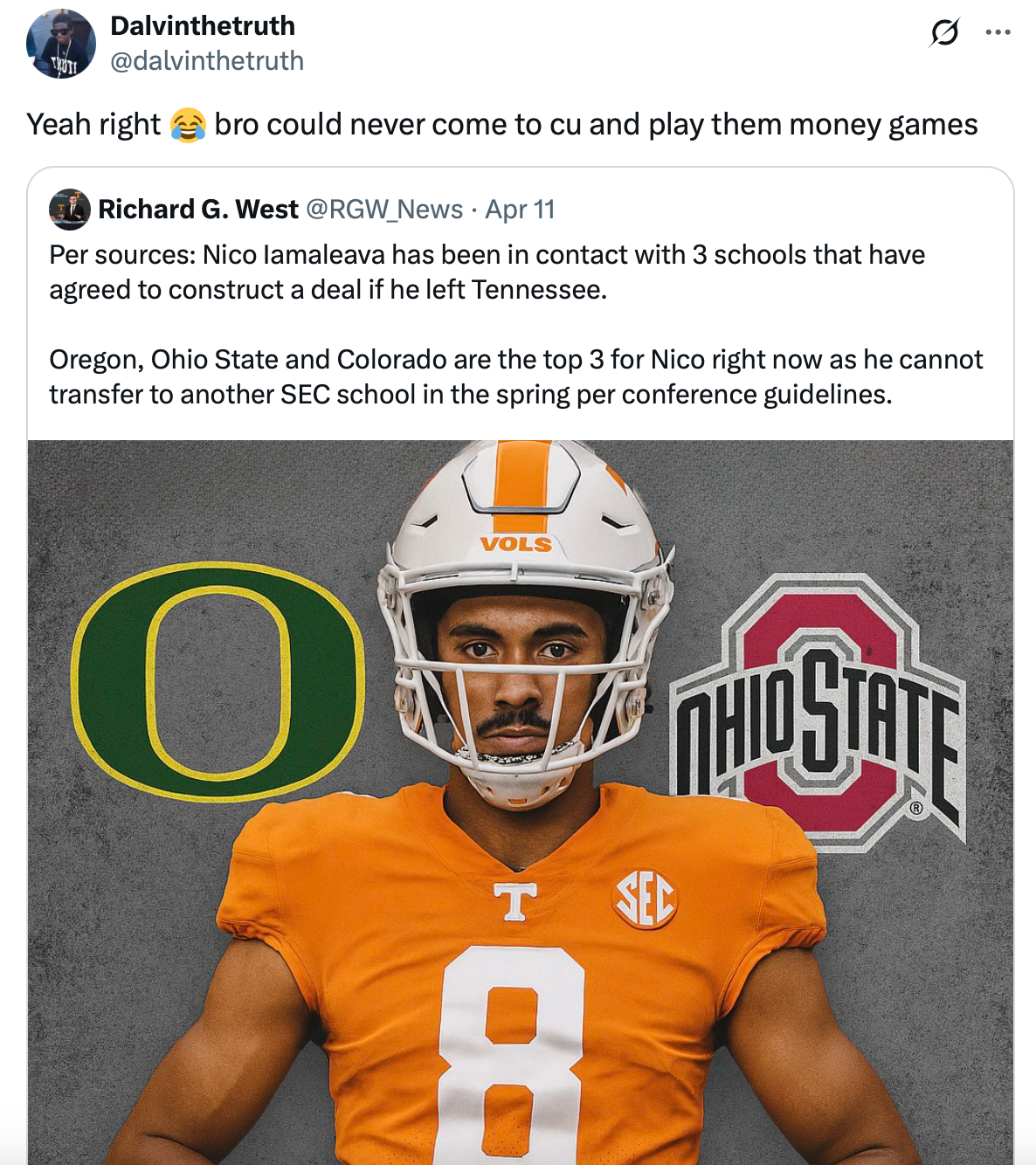Image resolution: width=1036 pixels, height=1165 pixels.
Task: Click the SEC patch on jersey
Action: (645, 899)
